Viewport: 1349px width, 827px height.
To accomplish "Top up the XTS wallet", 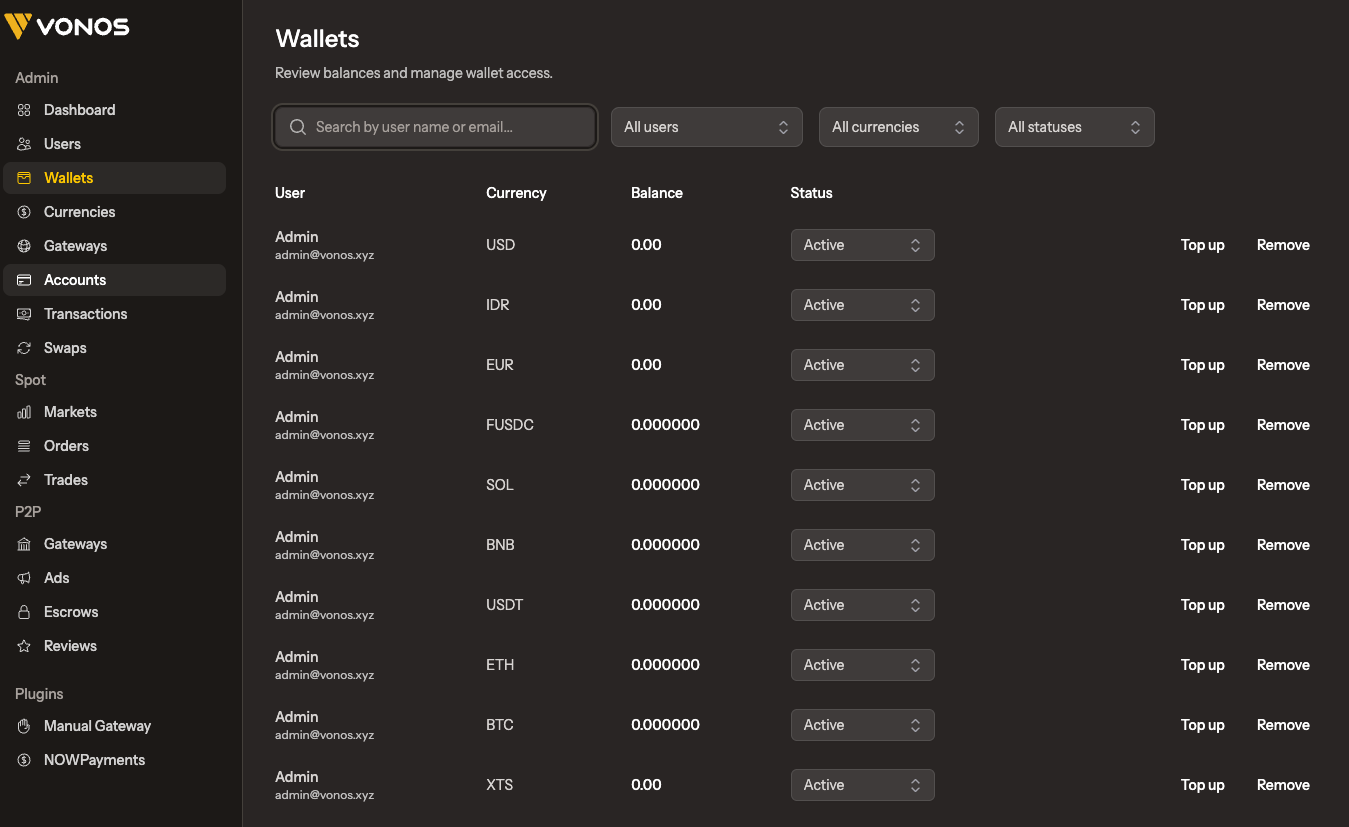I will 1202,785.
